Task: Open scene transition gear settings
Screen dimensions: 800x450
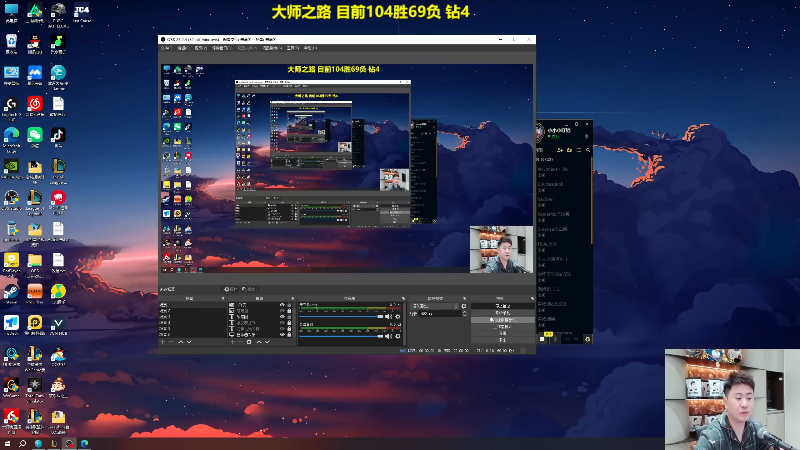Action: 464,306
